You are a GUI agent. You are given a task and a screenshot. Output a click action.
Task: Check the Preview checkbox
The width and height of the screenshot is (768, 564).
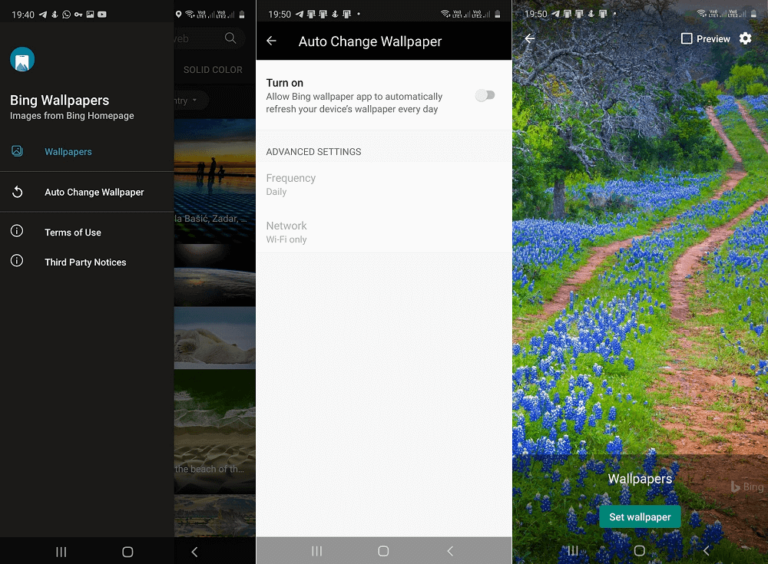(x=687, y=39)
